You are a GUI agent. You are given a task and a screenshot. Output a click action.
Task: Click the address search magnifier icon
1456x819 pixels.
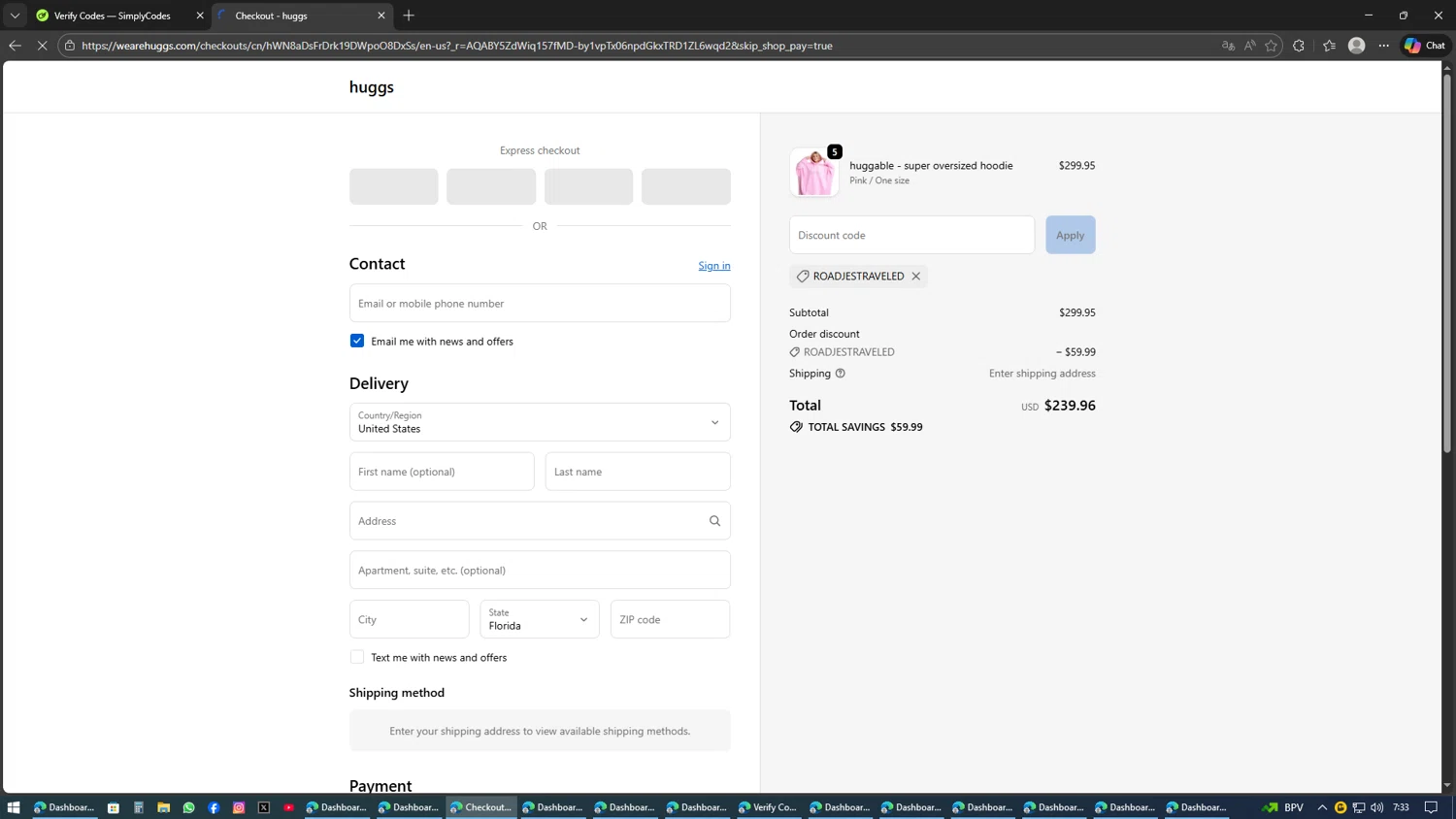point(715,521)
